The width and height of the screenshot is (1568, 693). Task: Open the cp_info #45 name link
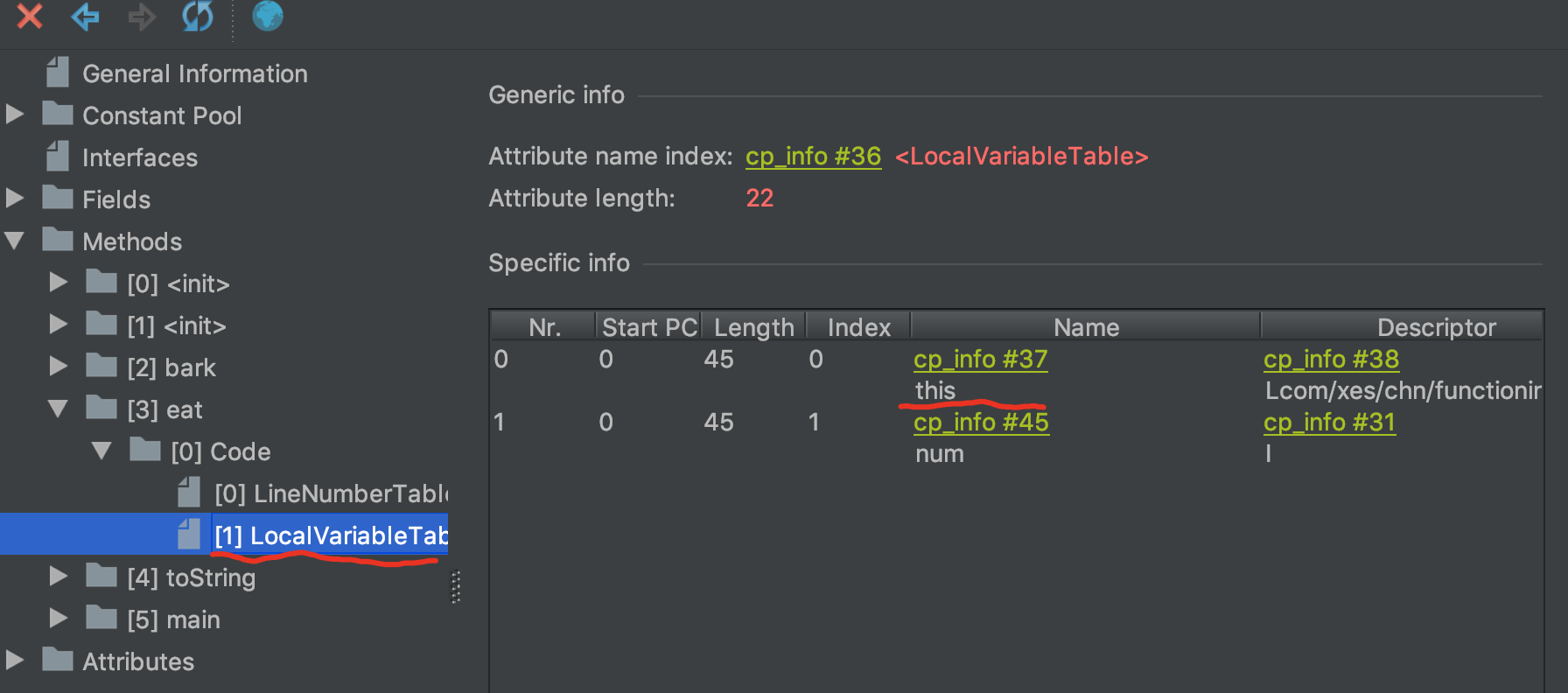[981, 423]
